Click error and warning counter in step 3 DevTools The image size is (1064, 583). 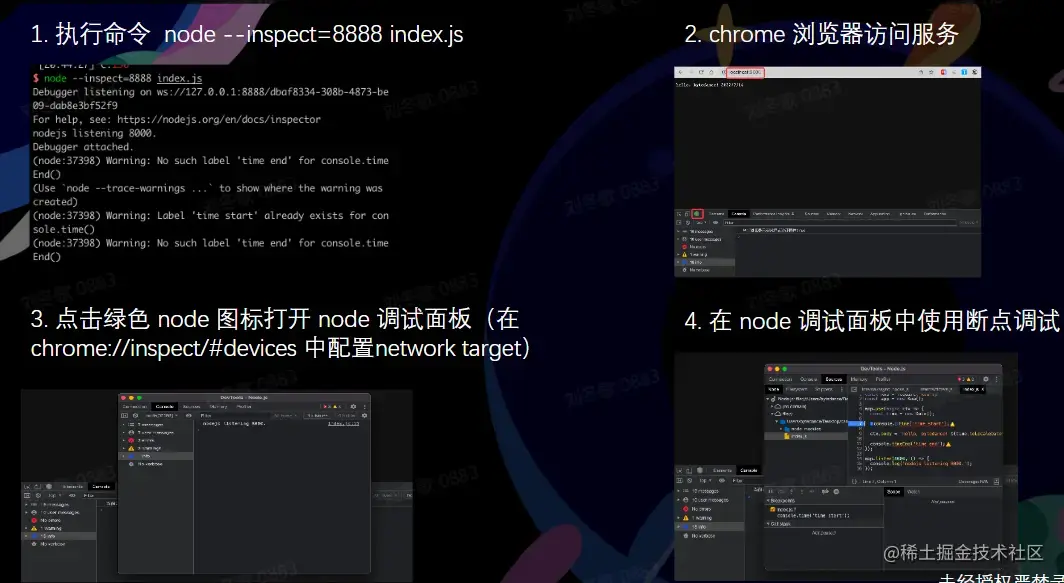click(332, 407)
